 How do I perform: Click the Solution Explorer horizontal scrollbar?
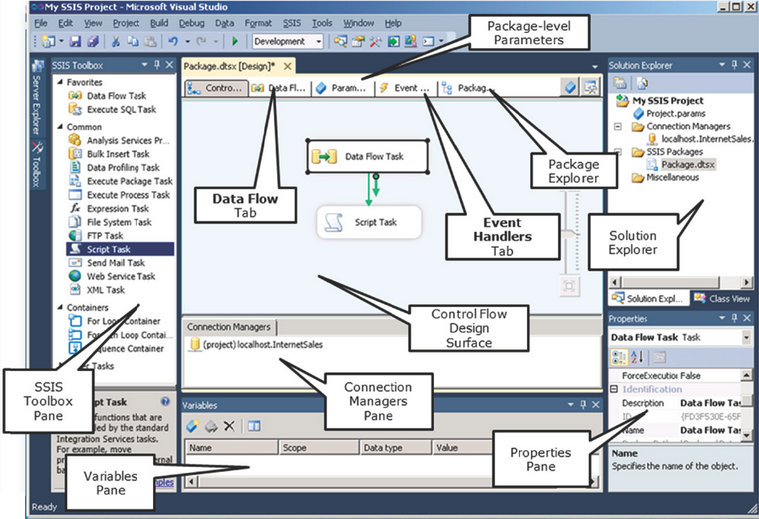[681, 282]
